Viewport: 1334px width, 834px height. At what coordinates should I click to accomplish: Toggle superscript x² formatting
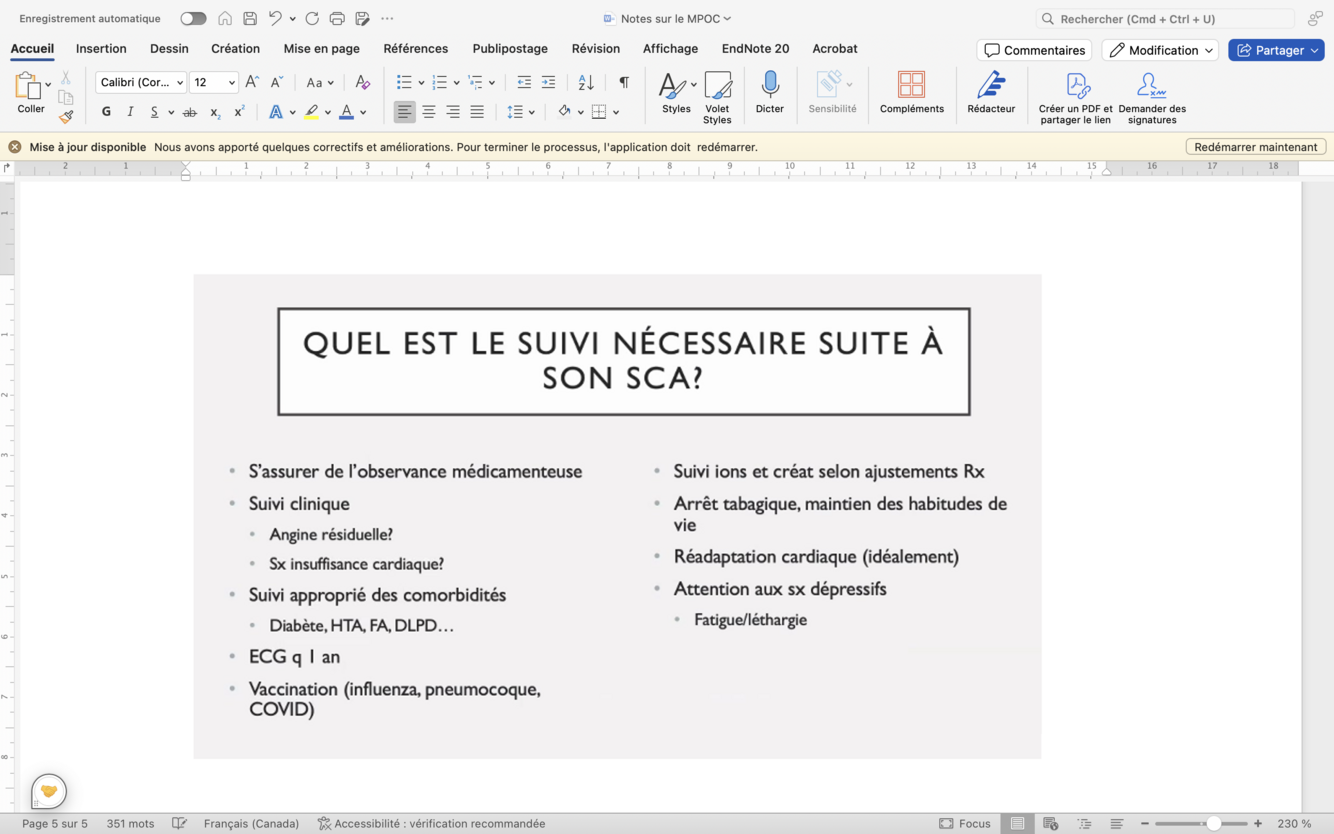point(239,112)
